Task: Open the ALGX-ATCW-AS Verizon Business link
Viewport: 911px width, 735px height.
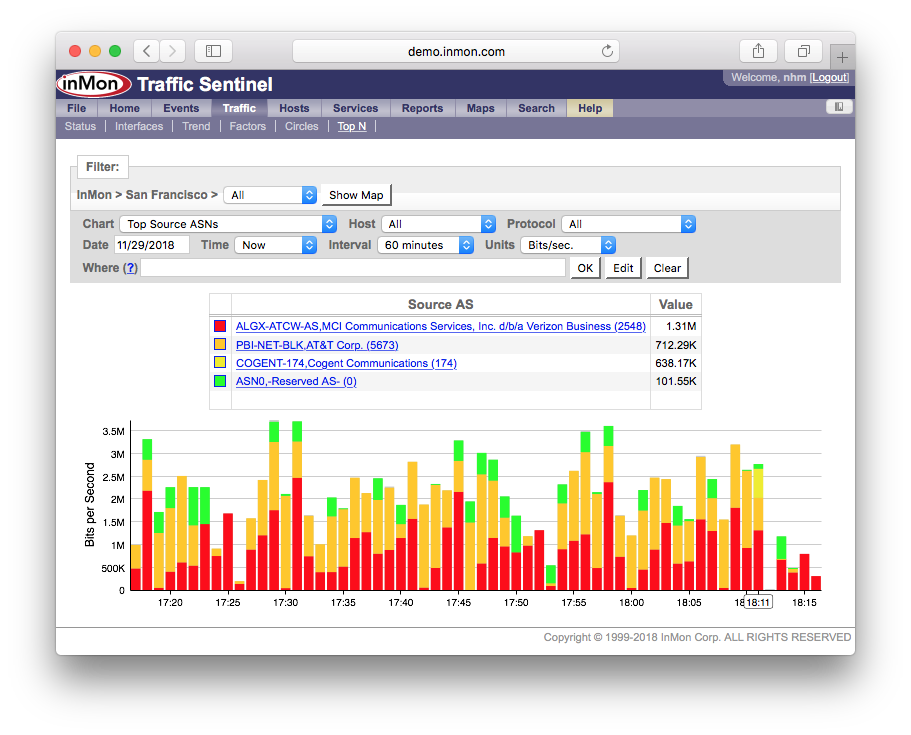Action: [440, 326]
